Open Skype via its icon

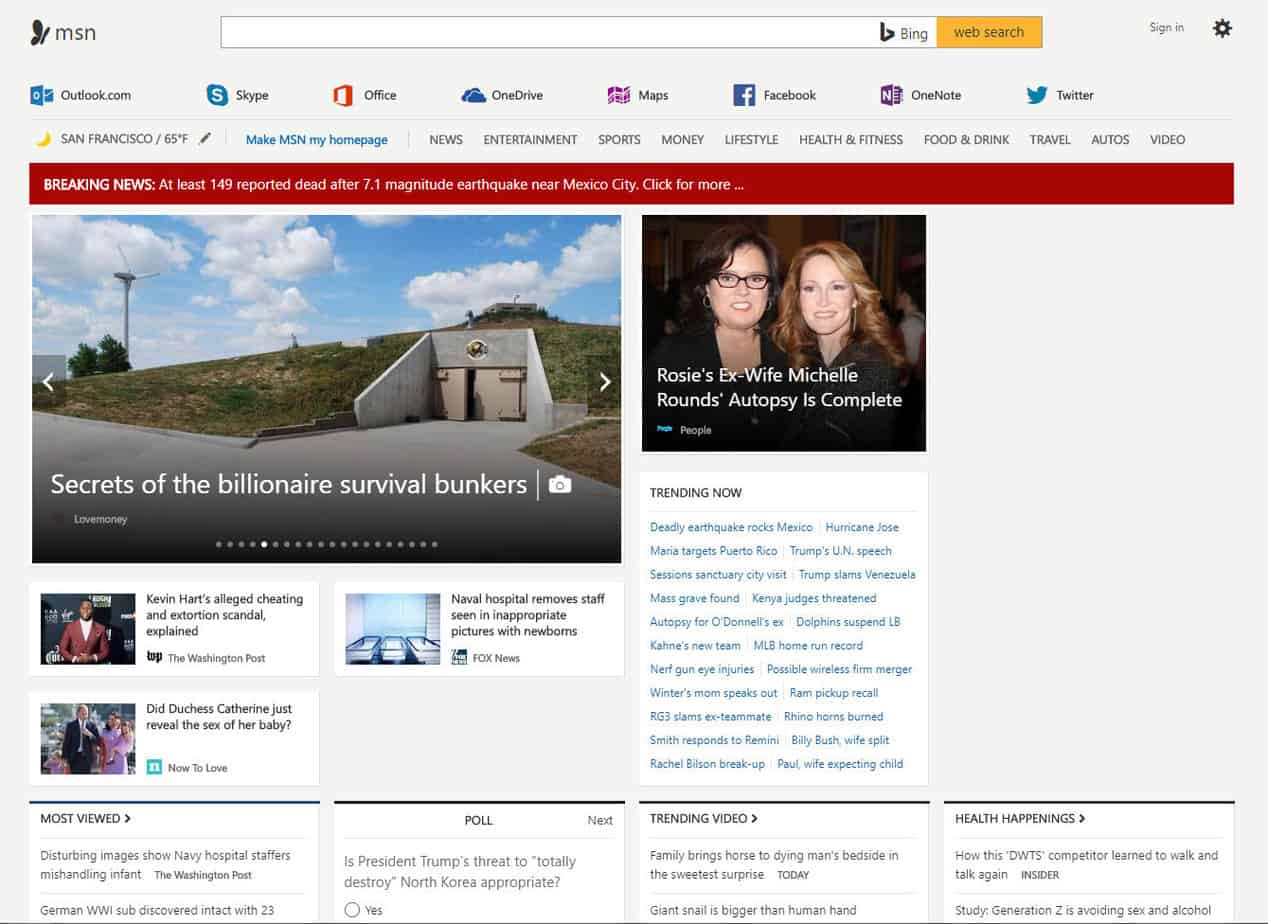coord(217,96)
